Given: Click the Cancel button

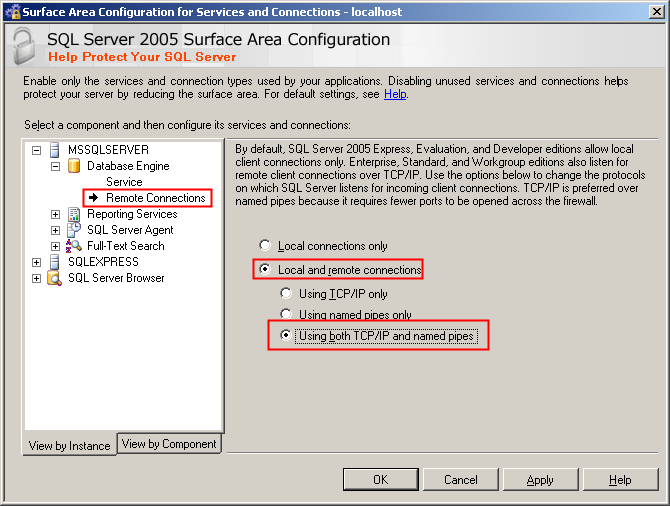Looking at the screenshot, I should click(x=461, y=480).
